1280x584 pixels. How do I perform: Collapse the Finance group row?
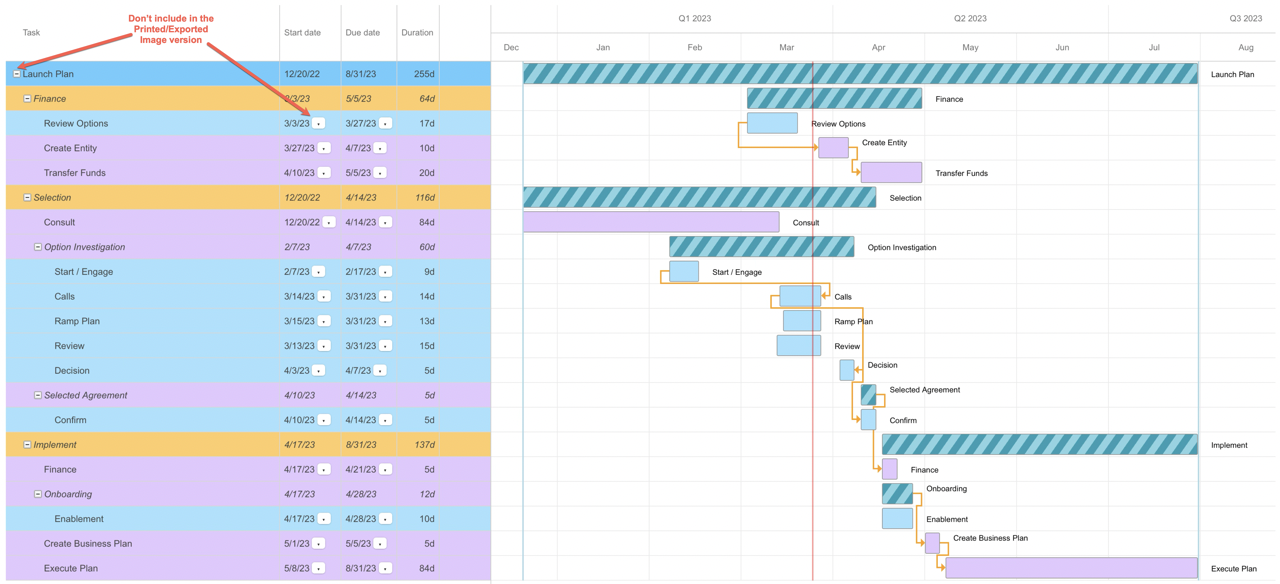pyautogui.click(x=27, y=99)
